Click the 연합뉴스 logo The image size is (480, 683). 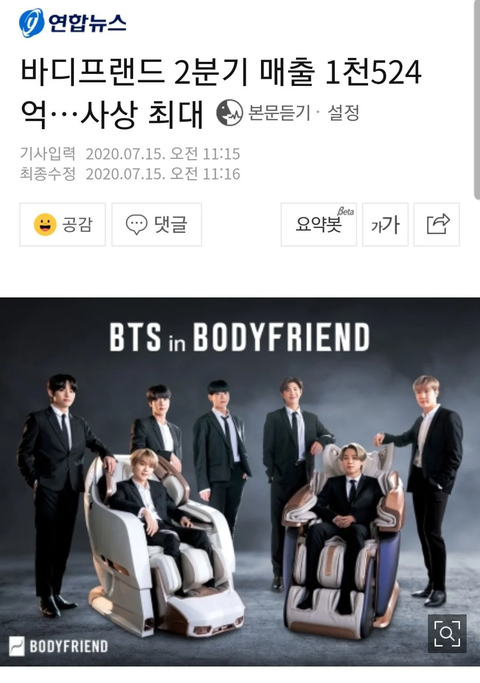point(72,23)
